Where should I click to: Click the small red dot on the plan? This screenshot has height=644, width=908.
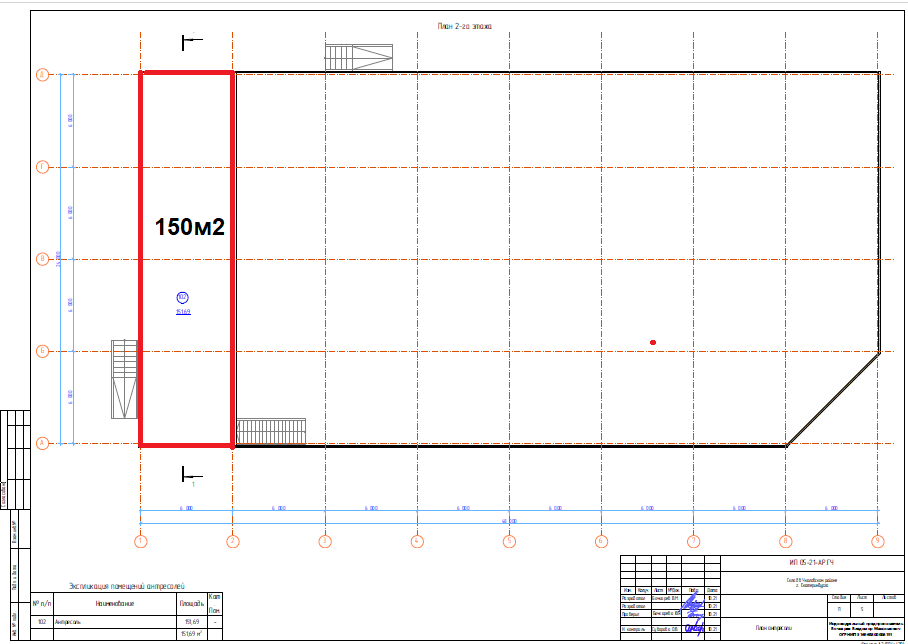coord(653,343)
